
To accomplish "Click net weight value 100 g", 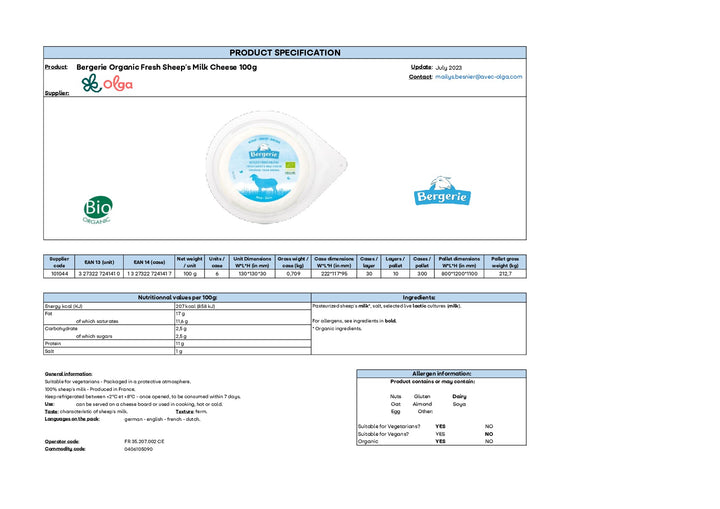I will coord(190,274).
